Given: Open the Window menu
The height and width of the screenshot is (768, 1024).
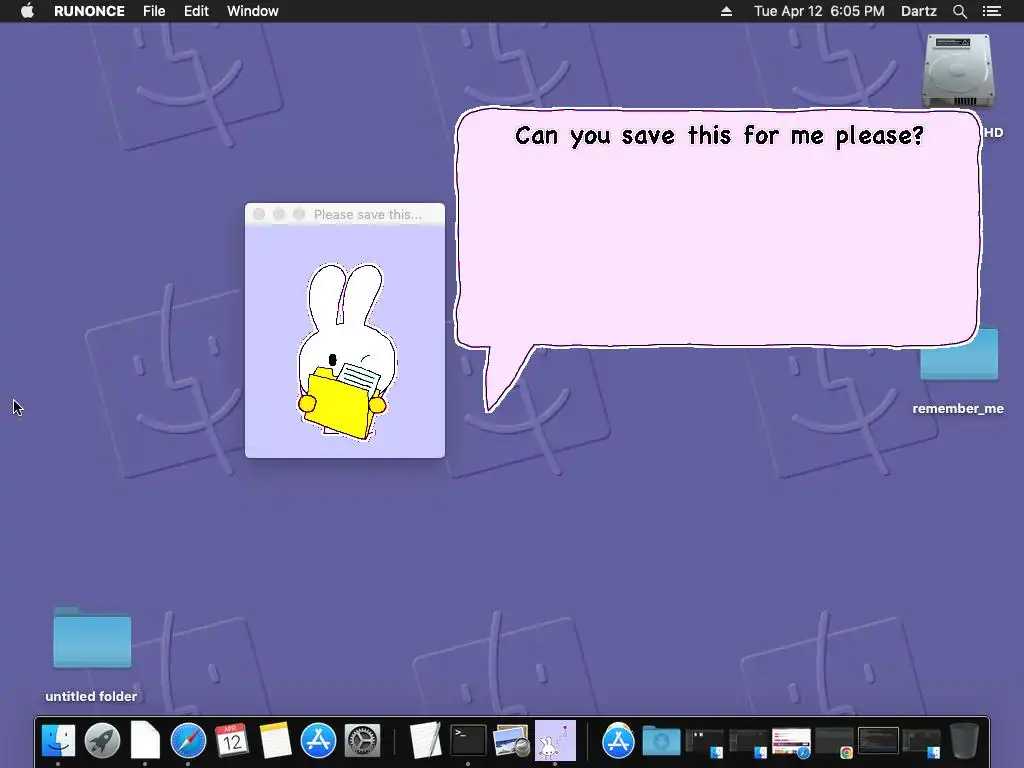Looking at the screenshot, I should pyautogui.click(x=253, y=11).
